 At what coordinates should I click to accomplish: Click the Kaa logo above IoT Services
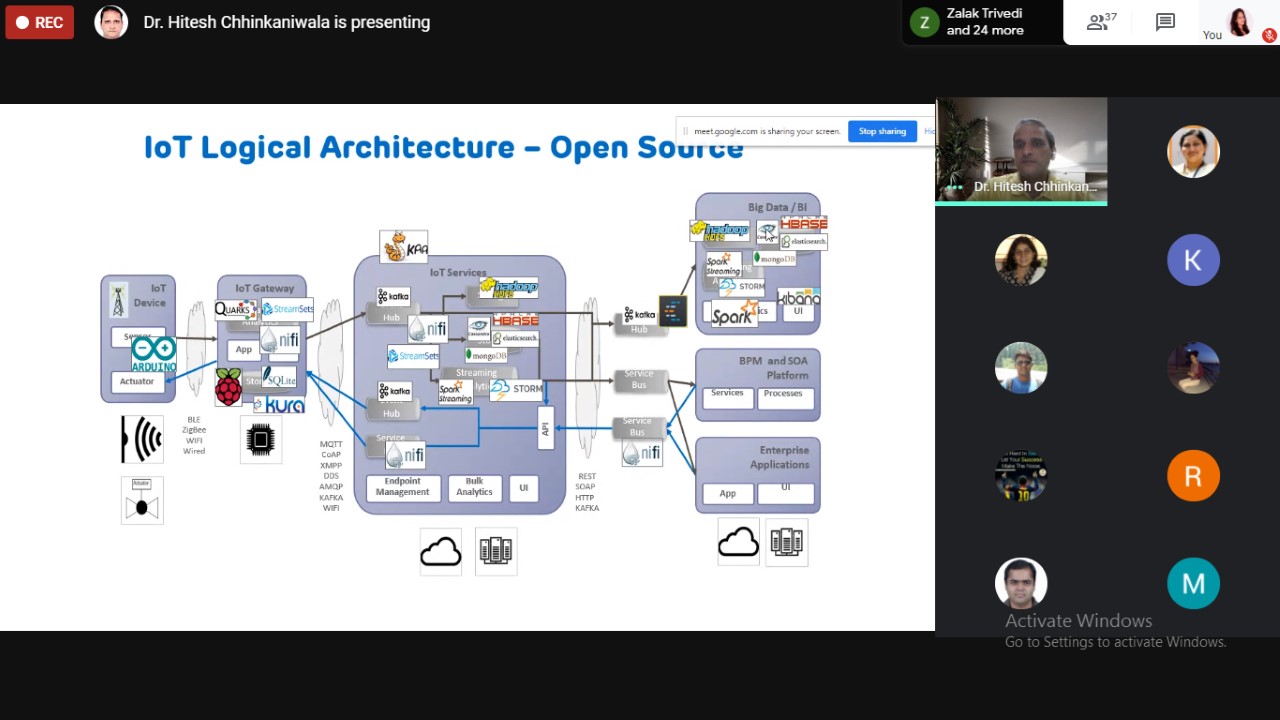pyautogui.click(x=404, y=246)
